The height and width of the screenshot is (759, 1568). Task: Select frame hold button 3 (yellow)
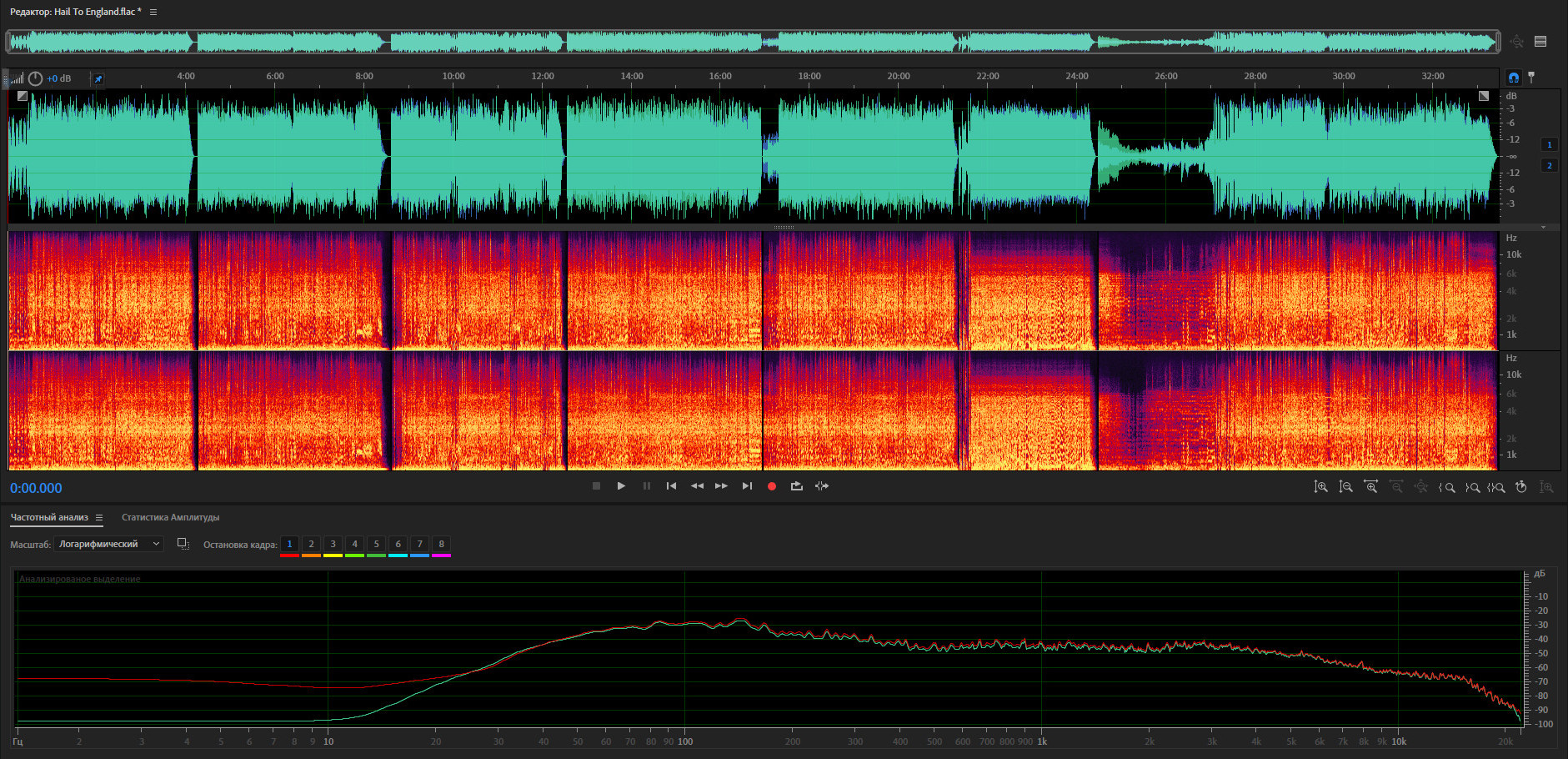(333, 545)
